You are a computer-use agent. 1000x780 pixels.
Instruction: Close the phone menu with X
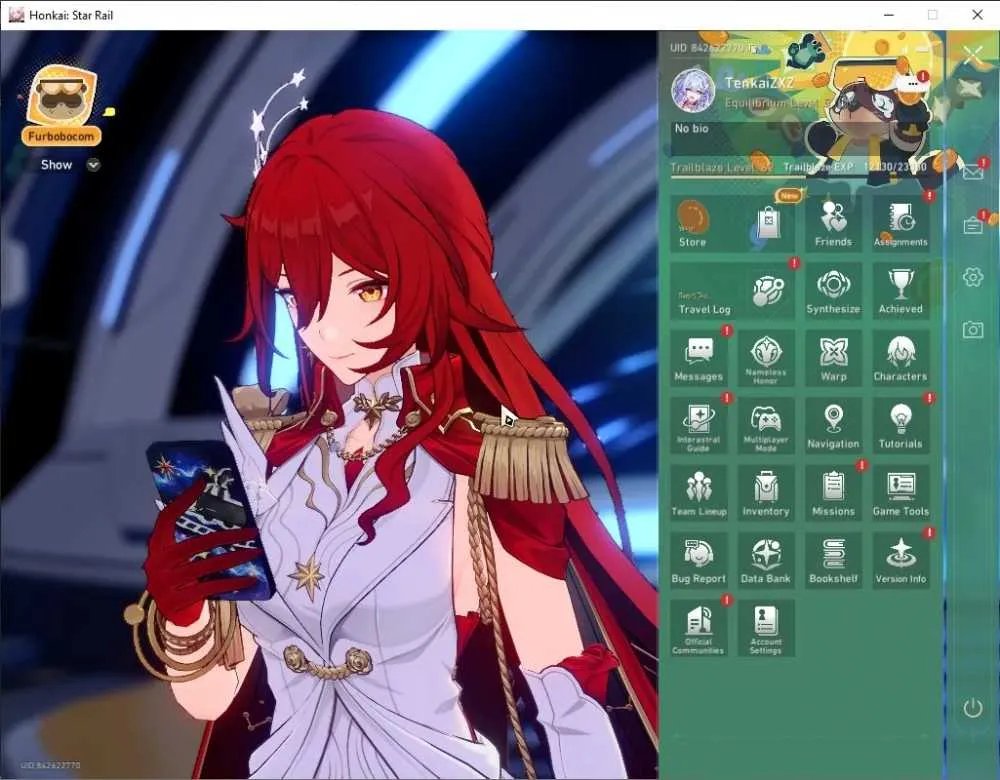pos(973,55)
